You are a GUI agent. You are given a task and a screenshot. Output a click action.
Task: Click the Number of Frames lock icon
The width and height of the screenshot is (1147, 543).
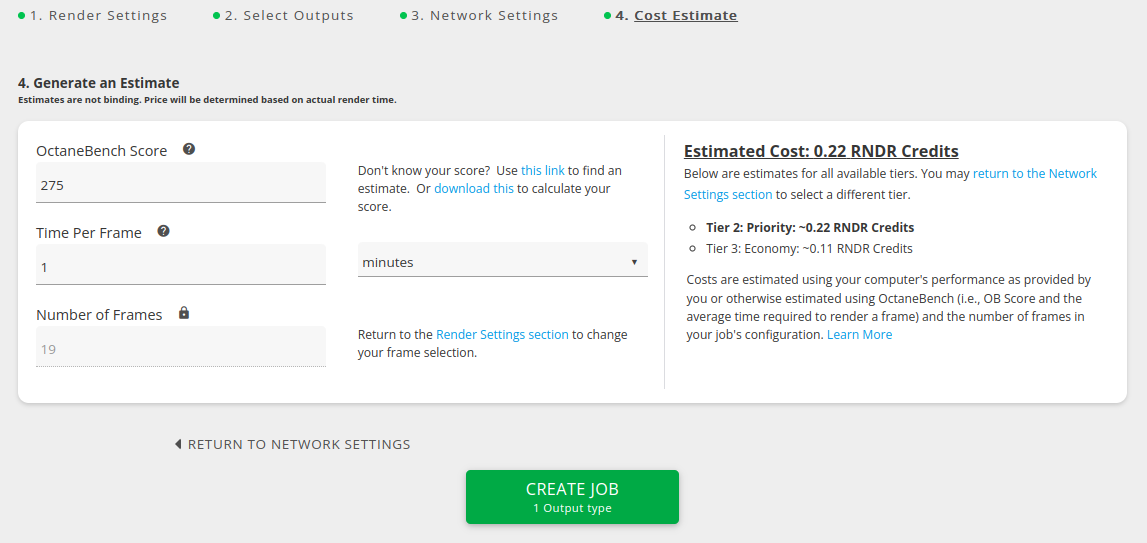[x=184, y=313]
